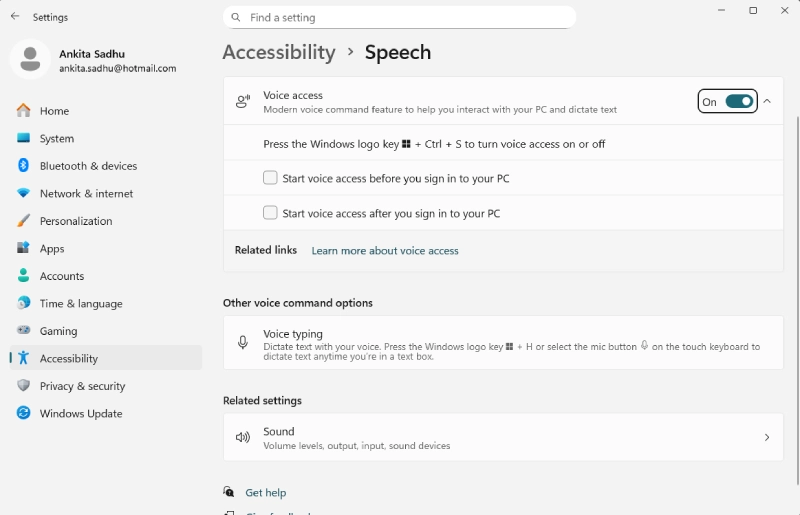Open Sound settings via right chevron
The width and height of the screenshot is (800, 515).
click(767, 437)
